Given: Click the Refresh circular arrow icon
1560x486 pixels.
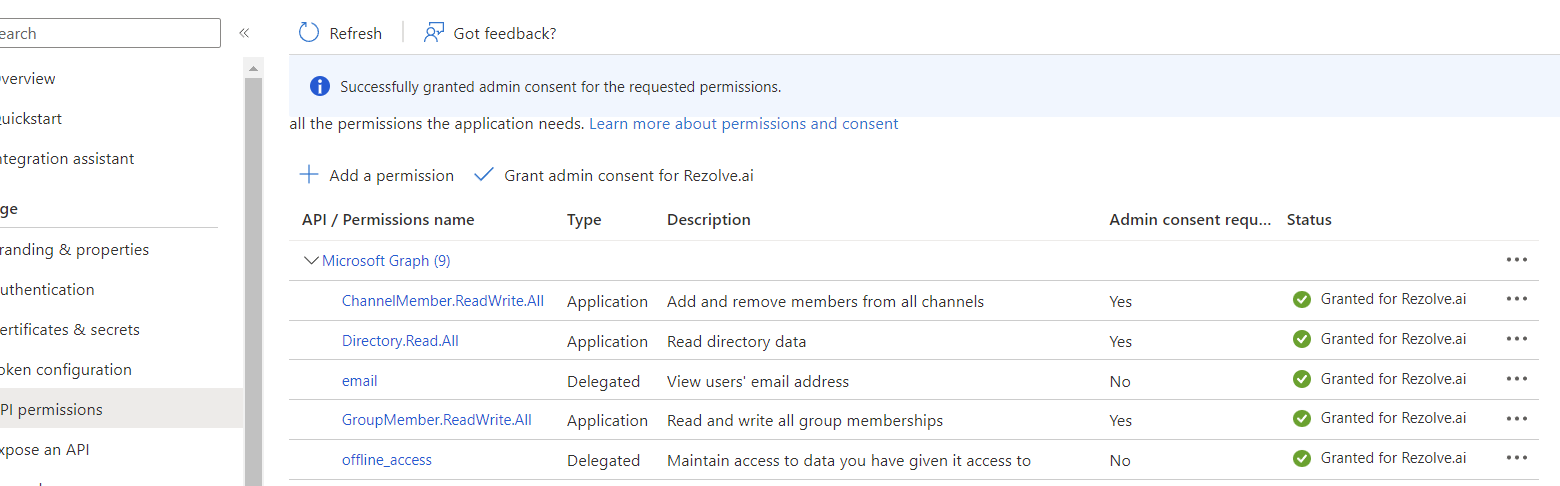Looking at the screenshot, I should pyautogui.click(x=309, y=33).
